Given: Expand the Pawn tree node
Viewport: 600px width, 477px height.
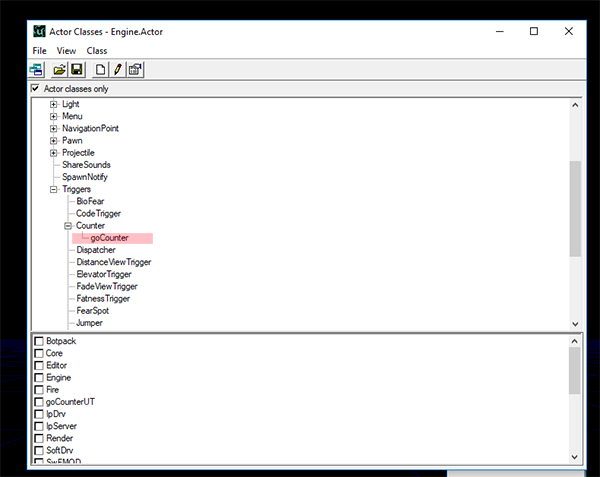Looking at the screenshot, I should [54, 141].
